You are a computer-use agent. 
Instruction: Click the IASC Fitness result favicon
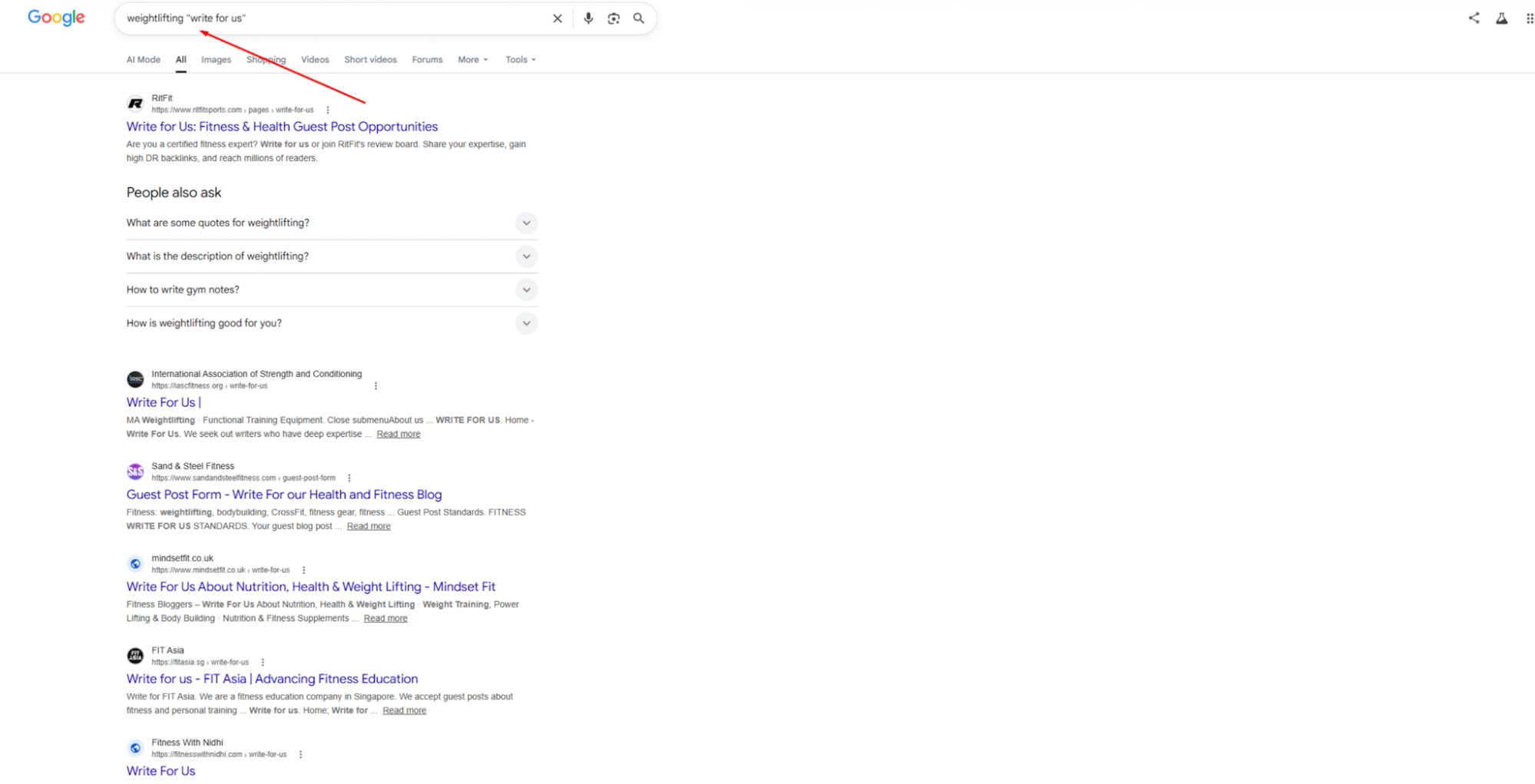coord(135,379)
